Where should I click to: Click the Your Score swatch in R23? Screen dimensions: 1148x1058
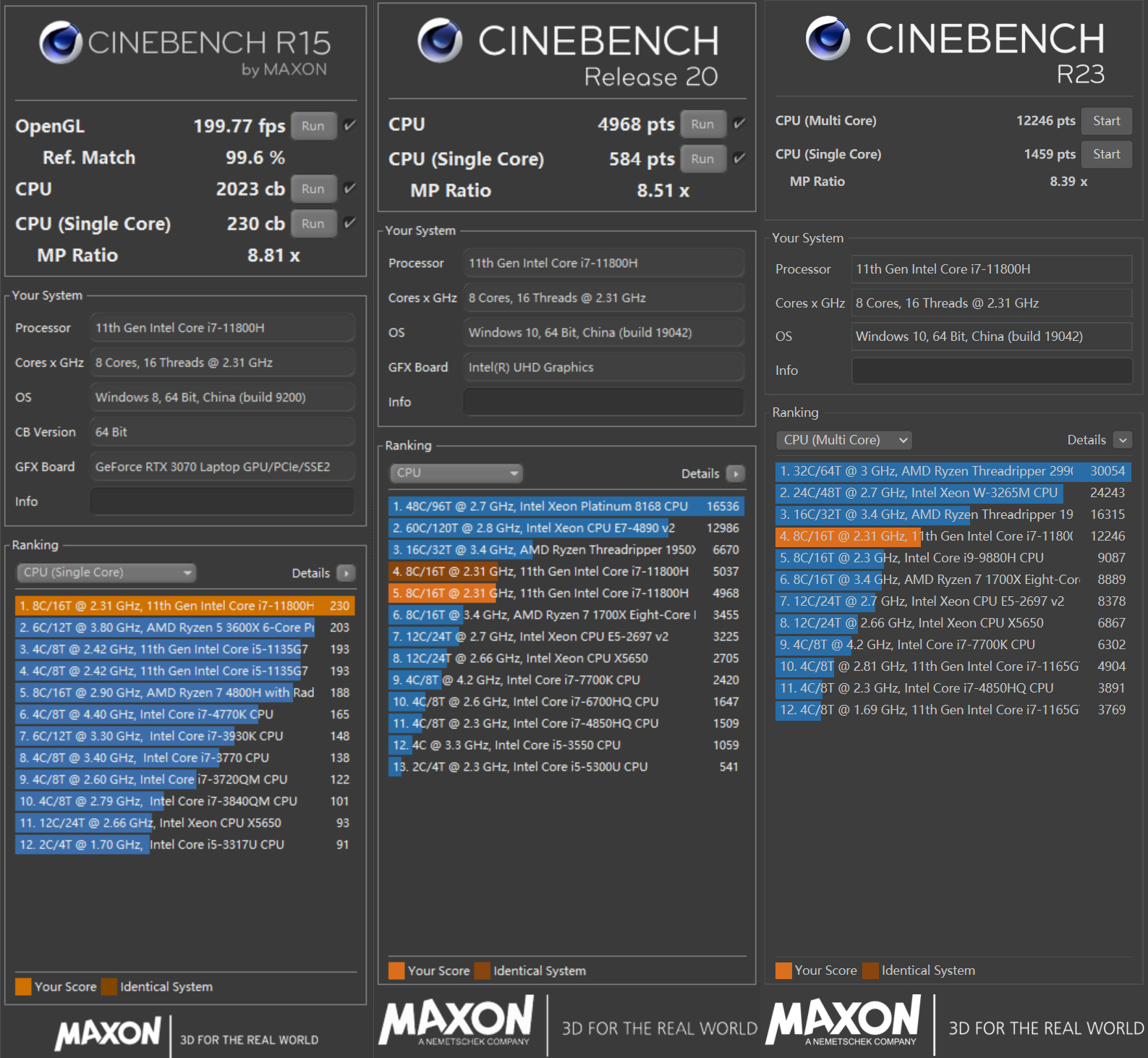[783, 970]
